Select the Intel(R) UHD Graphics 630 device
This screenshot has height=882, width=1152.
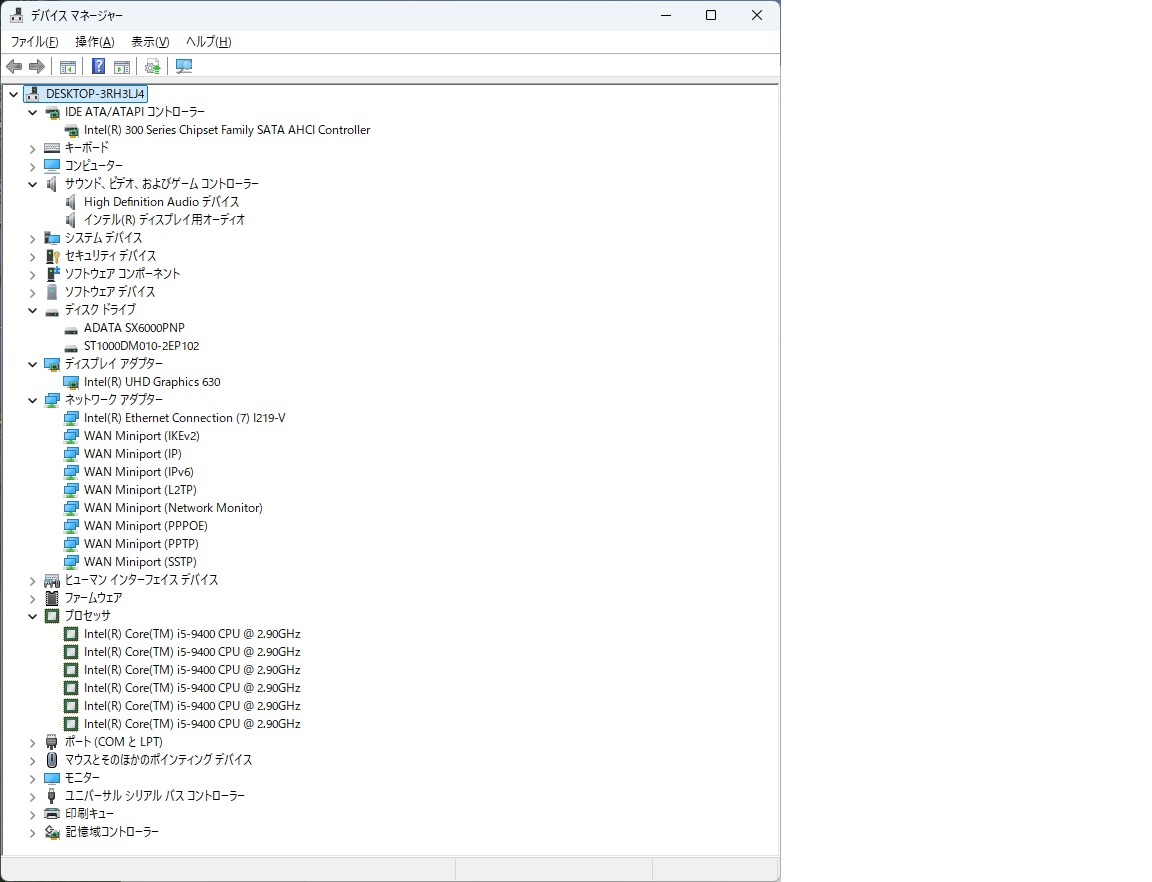[x=152, y=382]
